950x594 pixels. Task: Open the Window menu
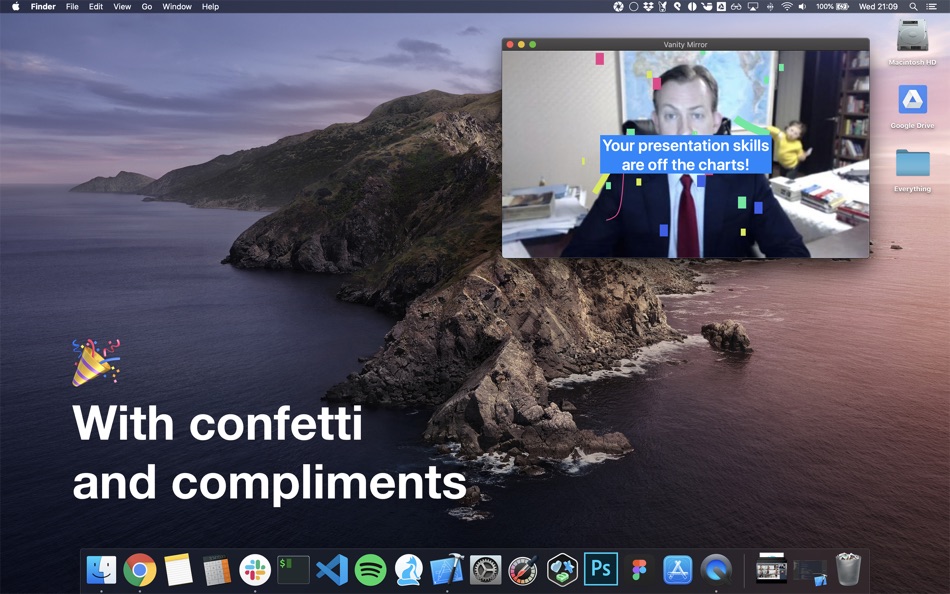177,7
